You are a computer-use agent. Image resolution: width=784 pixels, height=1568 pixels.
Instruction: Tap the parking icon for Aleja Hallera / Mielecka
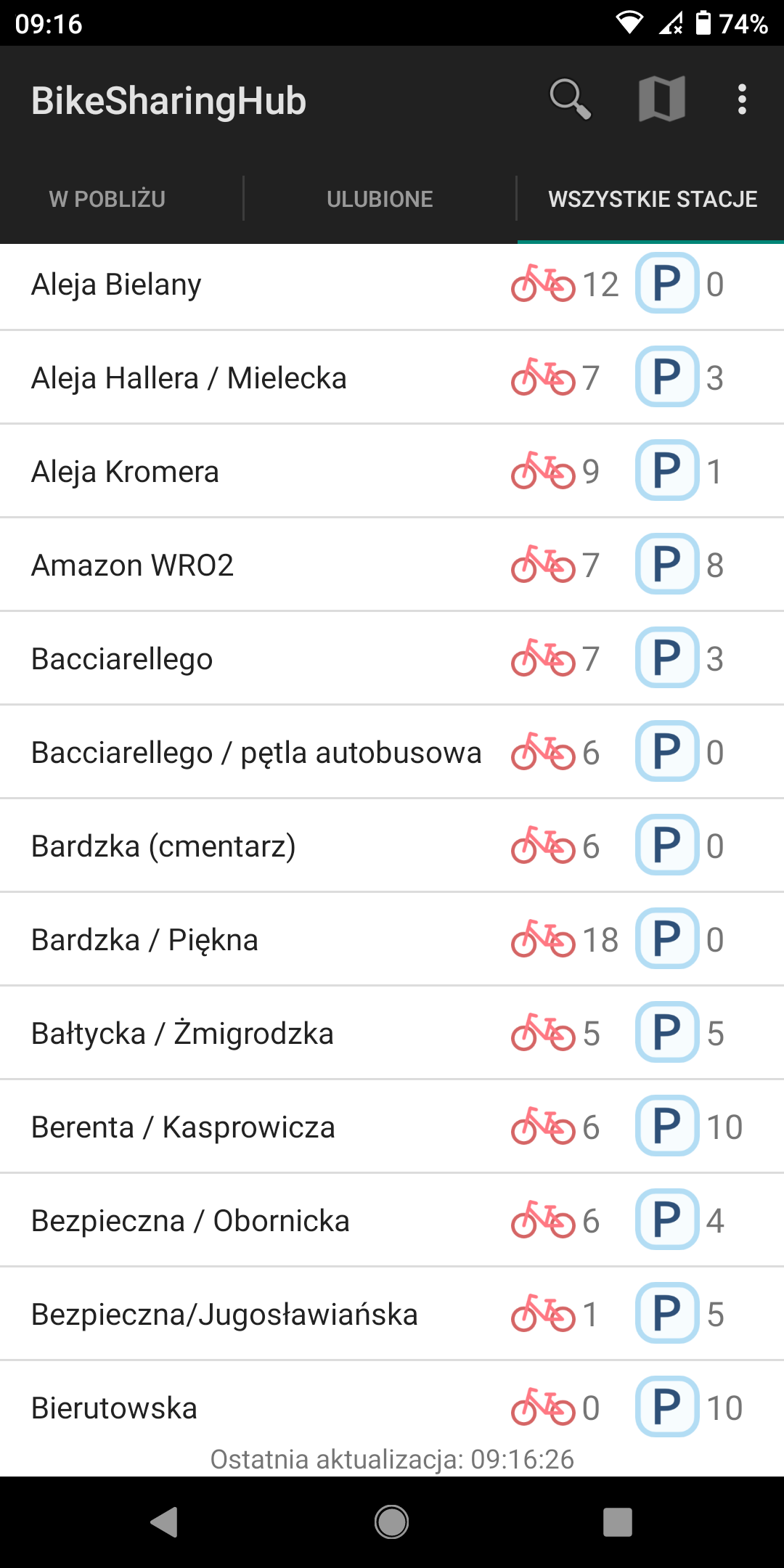pos(667,377)
